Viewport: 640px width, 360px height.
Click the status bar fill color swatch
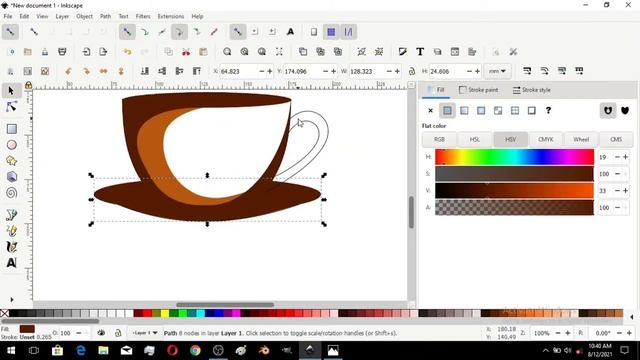pyautogui.click(x=27, y=329)
